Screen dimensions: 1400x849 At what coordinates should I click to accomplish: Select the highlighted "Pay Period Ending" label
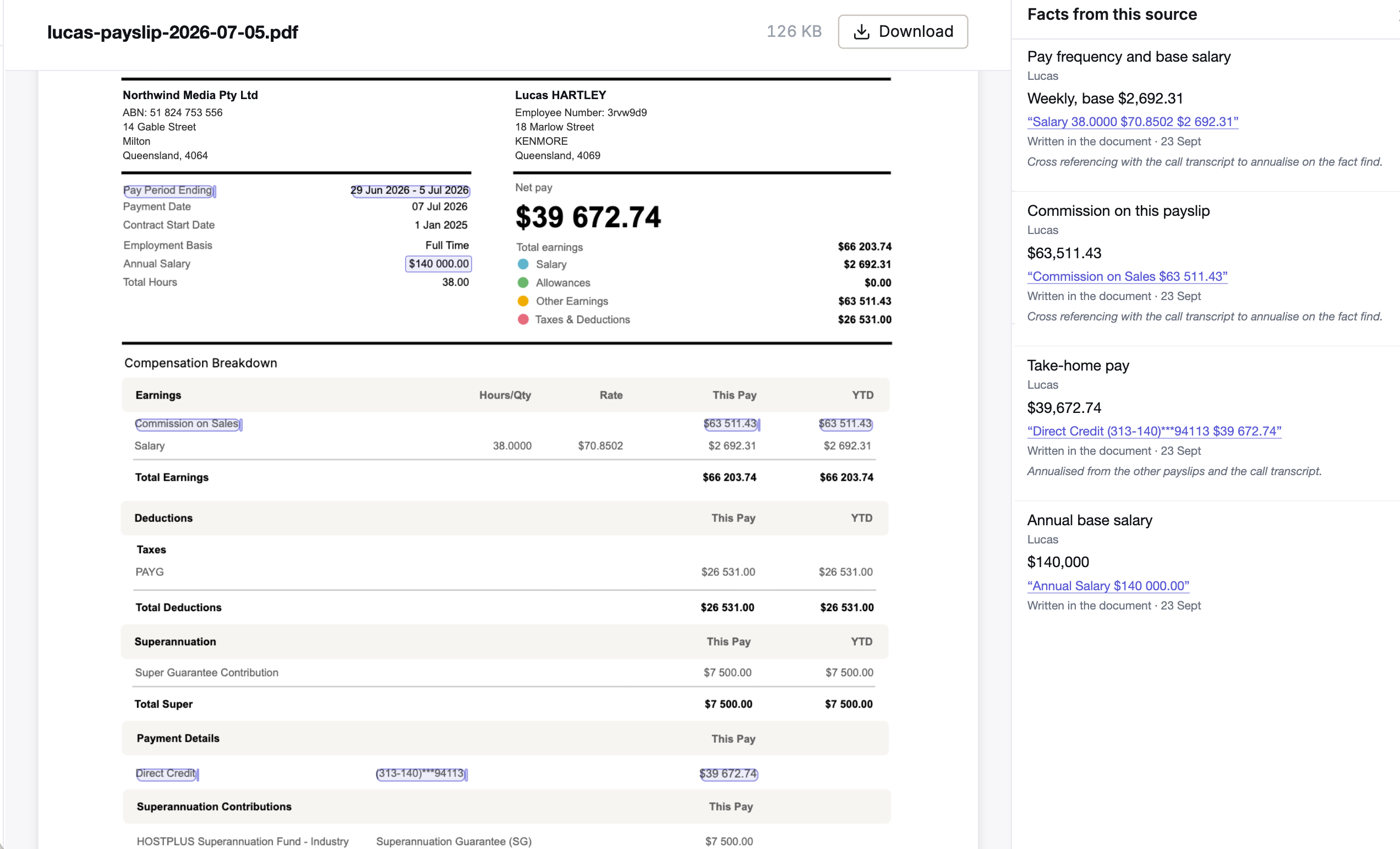pyautogui.click(x=169, y=191)
